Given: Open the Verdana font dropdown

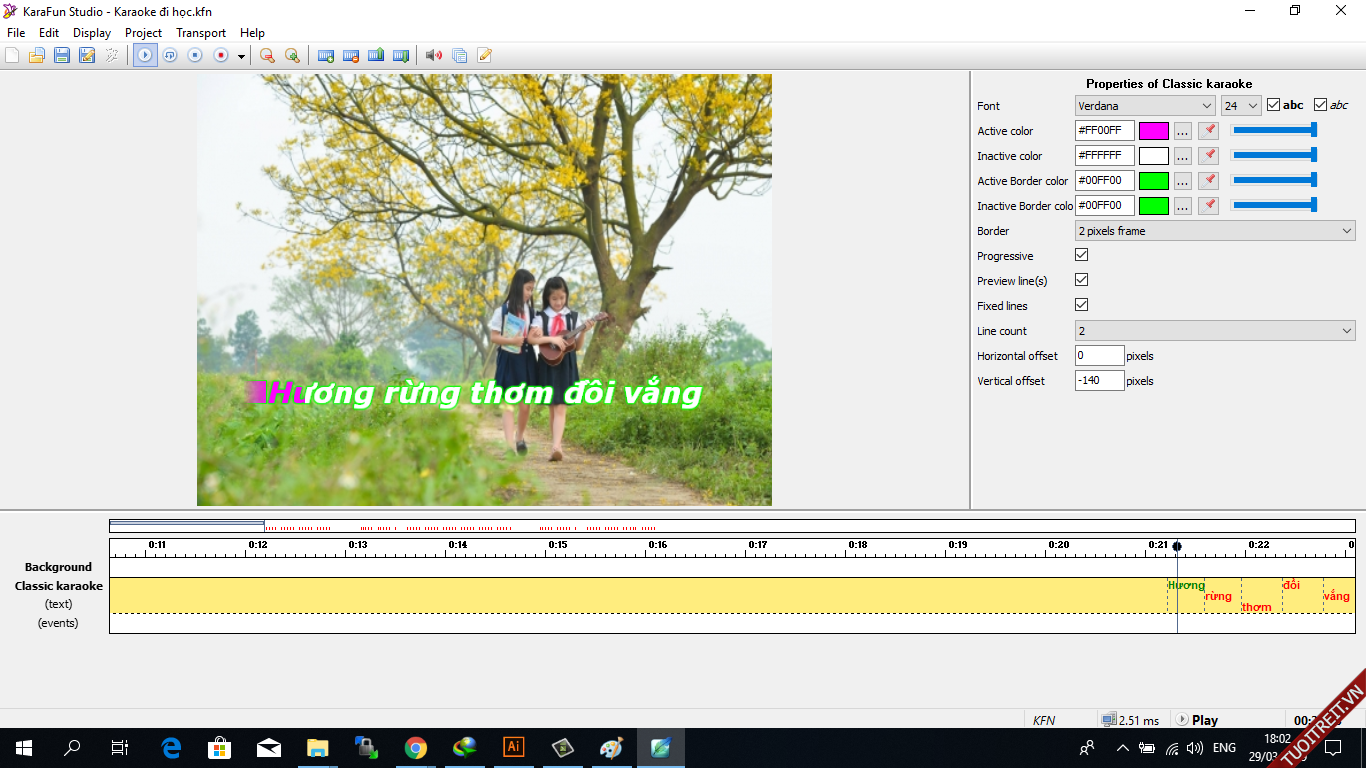Looking at the screenshot, I should (x=1145, y=105).
